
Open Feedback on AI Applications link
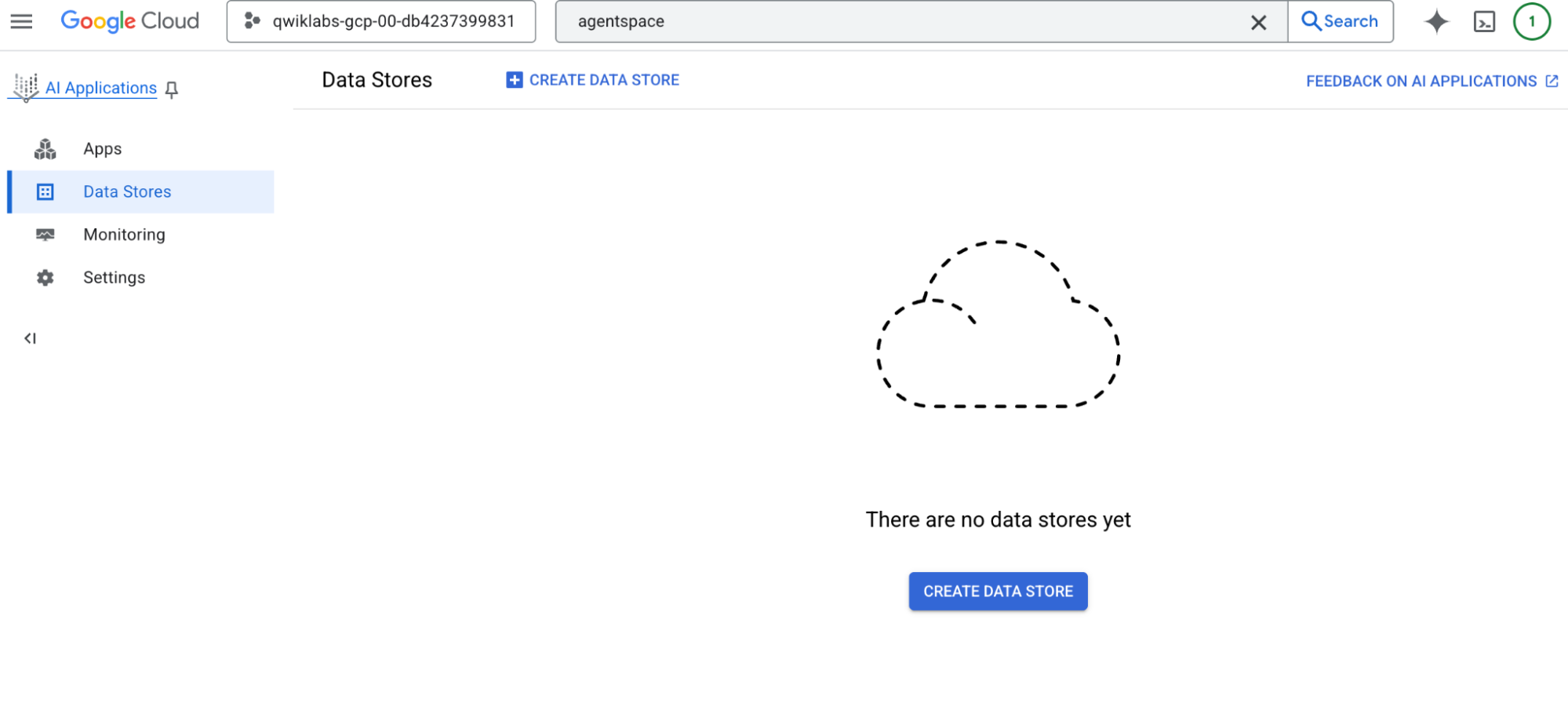[x=1432, y=81]
